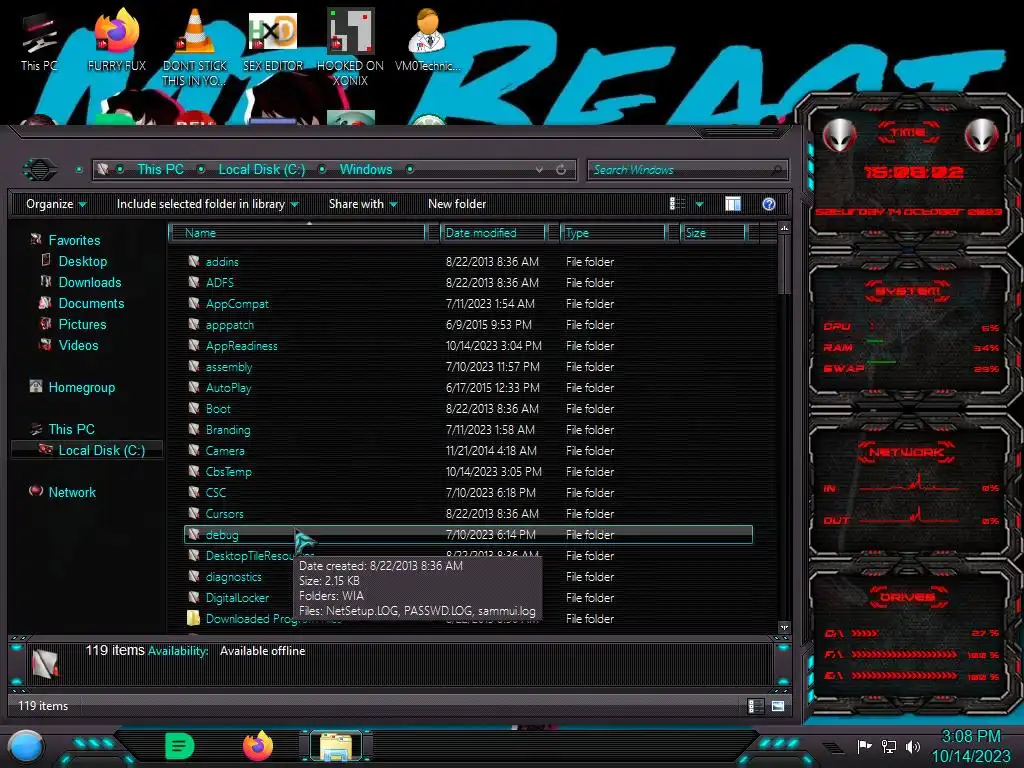Open the HOOKED ON XONIX desktop icon
This screenshot has width=1024, height=768.
[x=350, y=47]
